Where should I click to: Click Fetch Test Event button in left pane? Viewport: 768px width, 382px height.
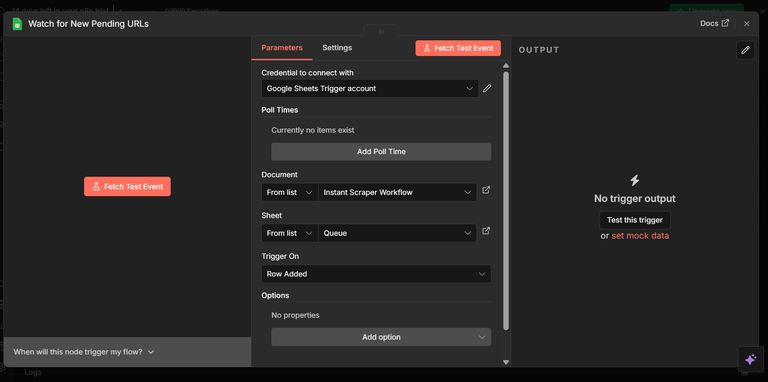tap(127, 187)
